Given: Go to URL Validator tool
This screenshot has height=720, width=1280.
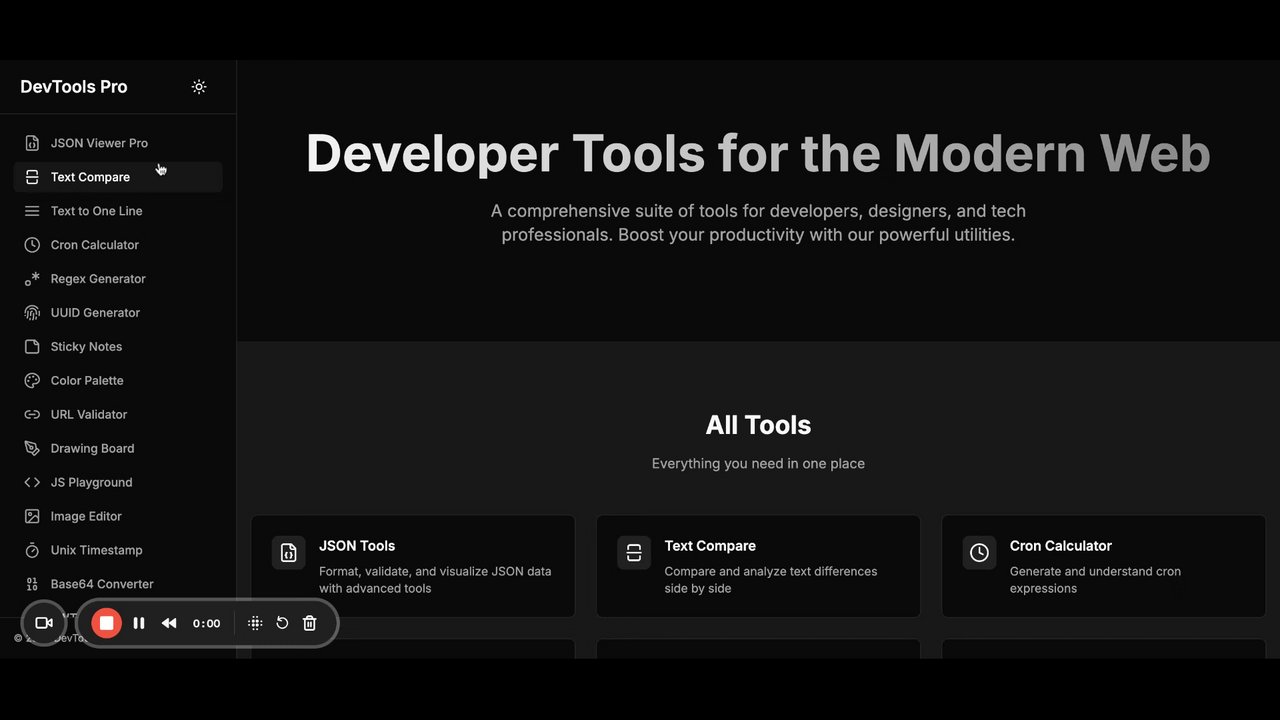Looking at the screenshot, I should pos(118,415).
